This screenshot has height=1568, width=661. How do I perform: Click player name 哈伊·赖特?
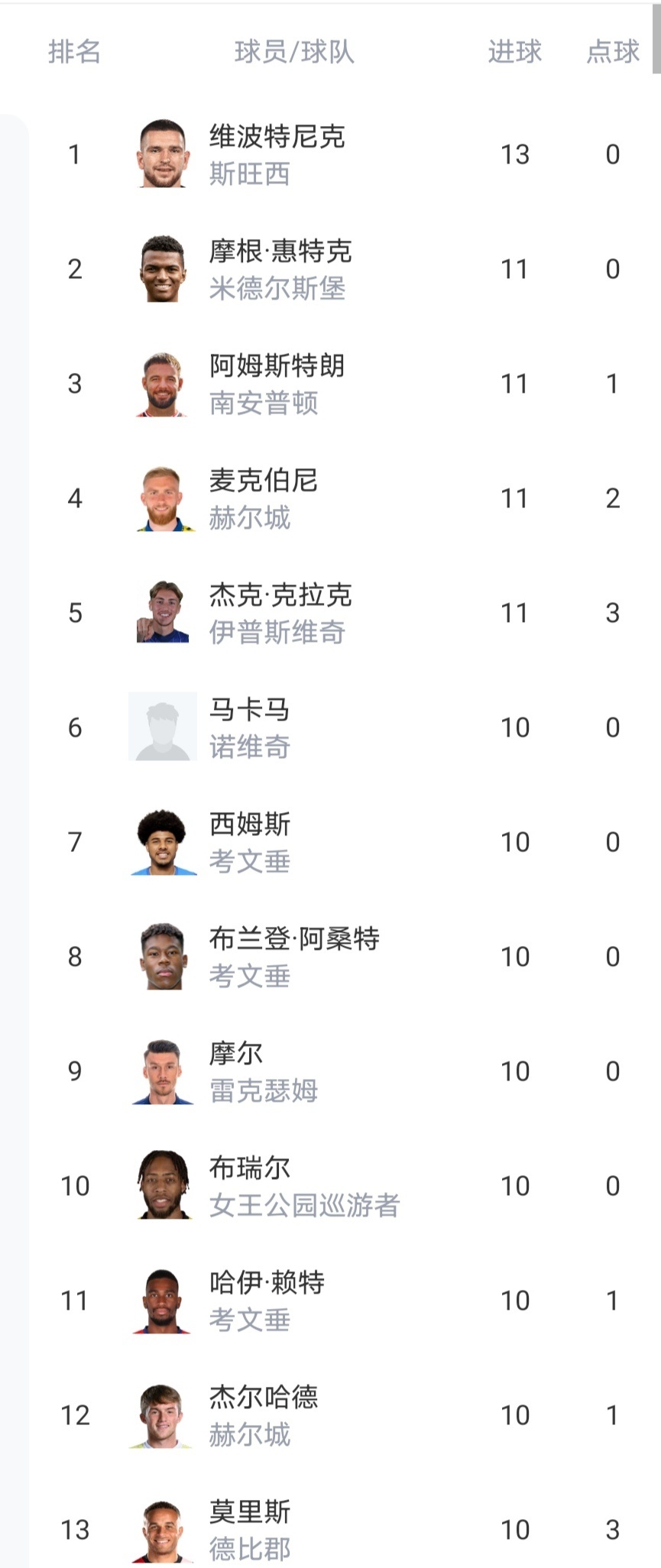pos(267,1282)
